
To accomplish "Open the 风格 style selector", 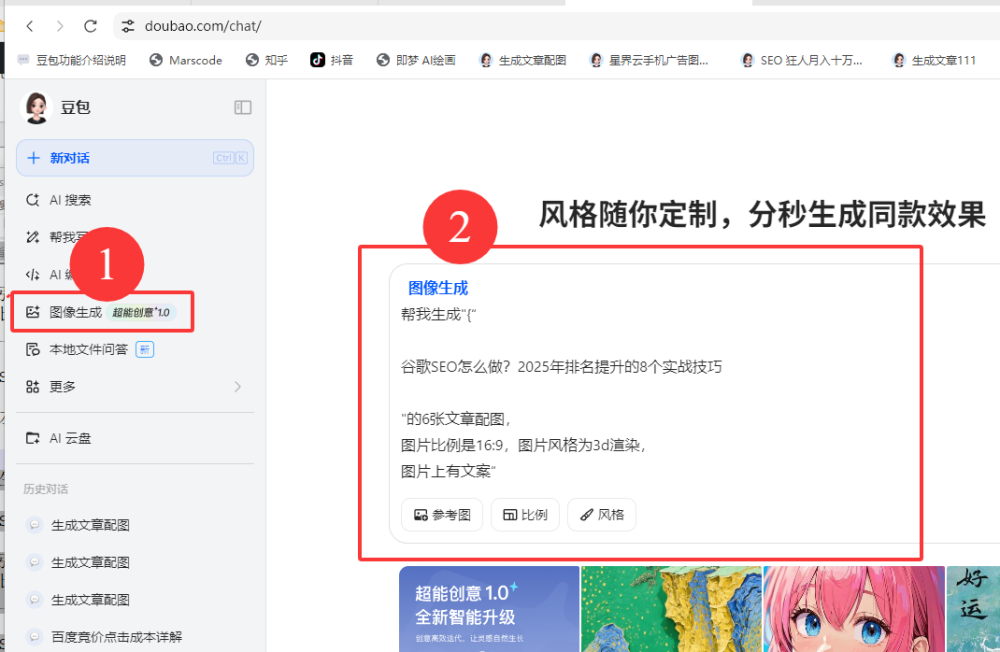I will 601,515.
